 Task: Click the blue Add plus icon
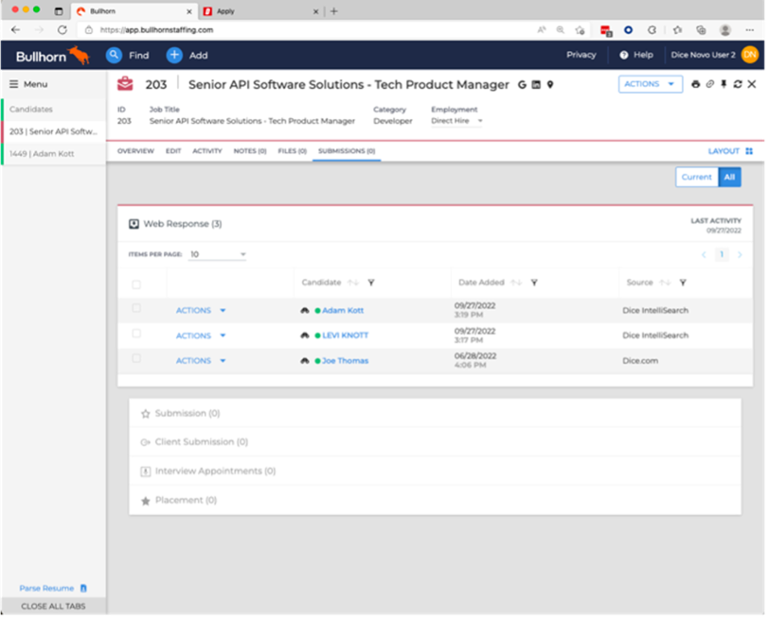[x=174, y=55]
